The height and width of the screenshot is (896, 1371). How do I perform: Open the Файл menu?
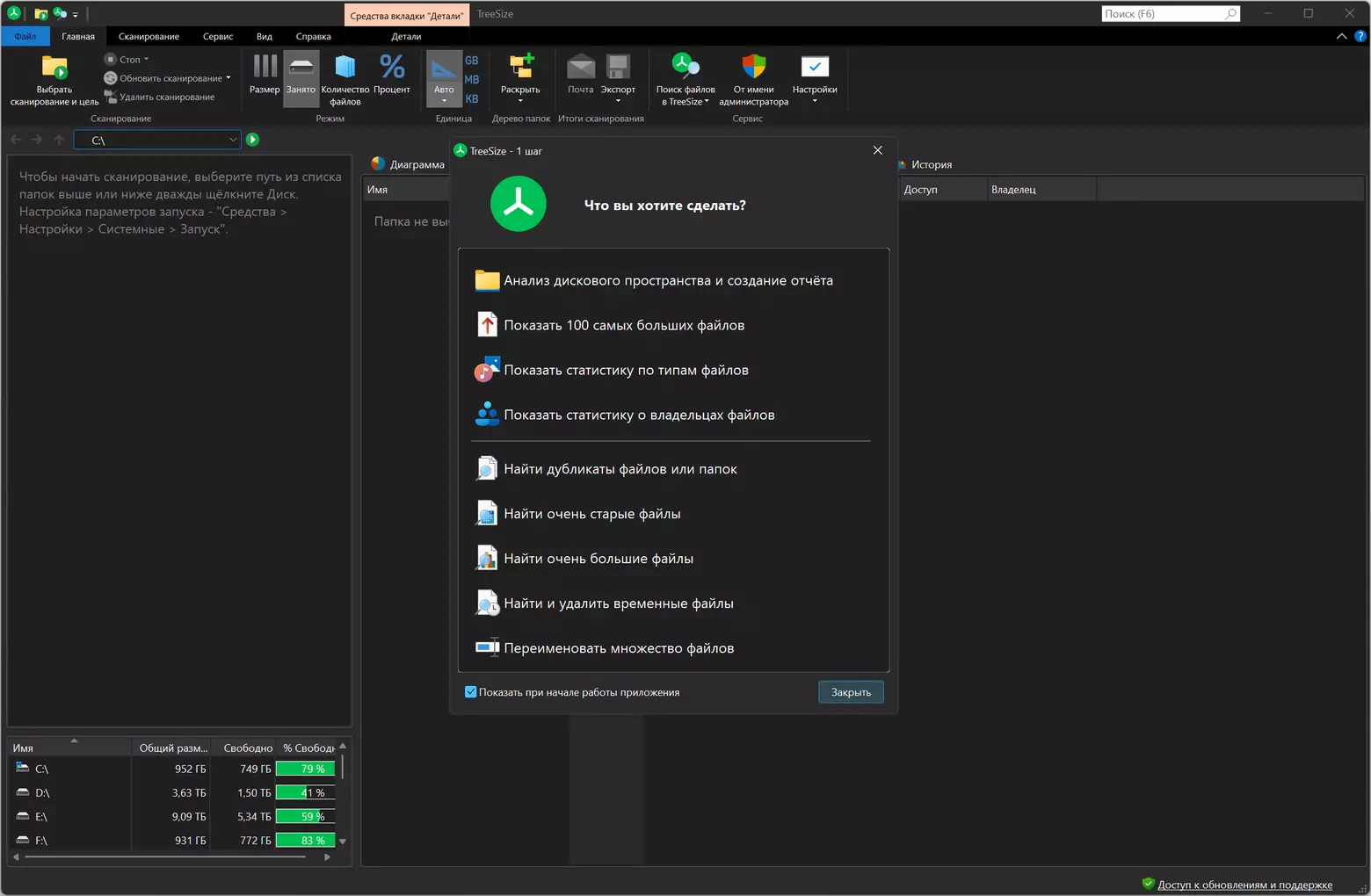tap(25, 37)
